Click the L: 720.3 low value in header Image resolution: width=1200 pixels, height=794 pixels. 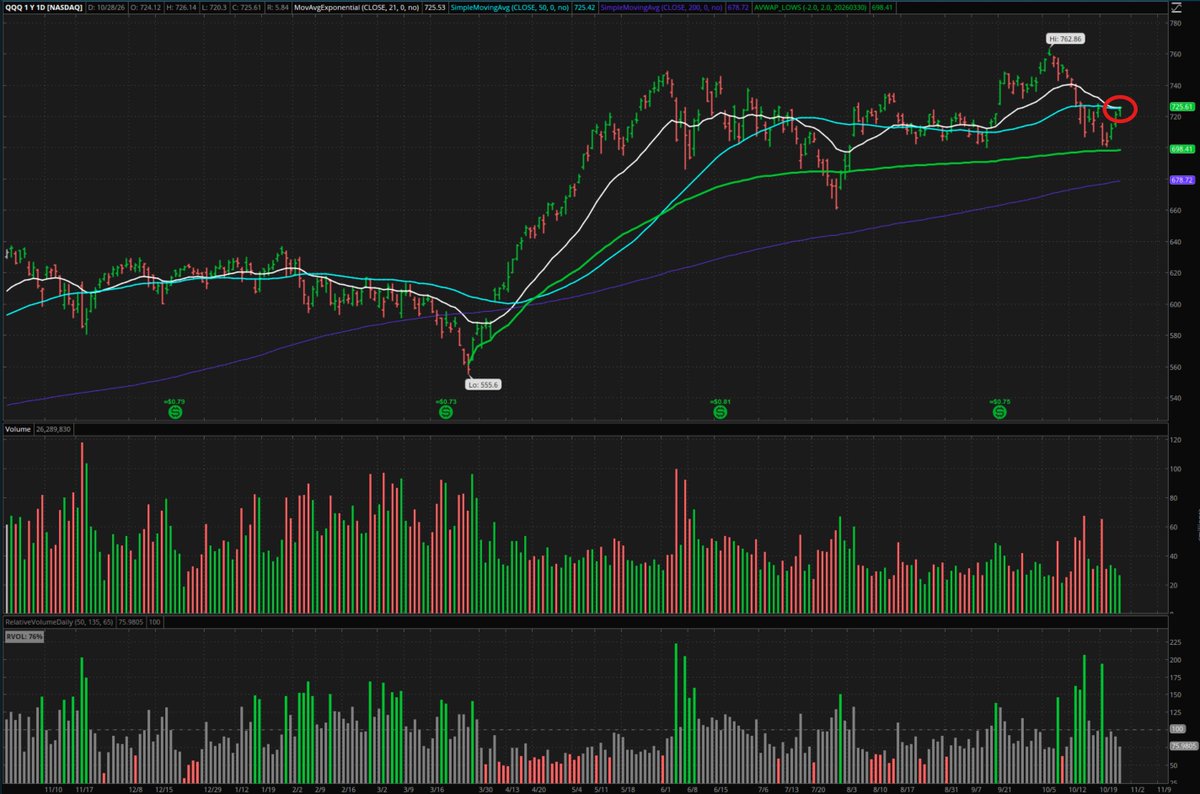(x=214, y=8)
